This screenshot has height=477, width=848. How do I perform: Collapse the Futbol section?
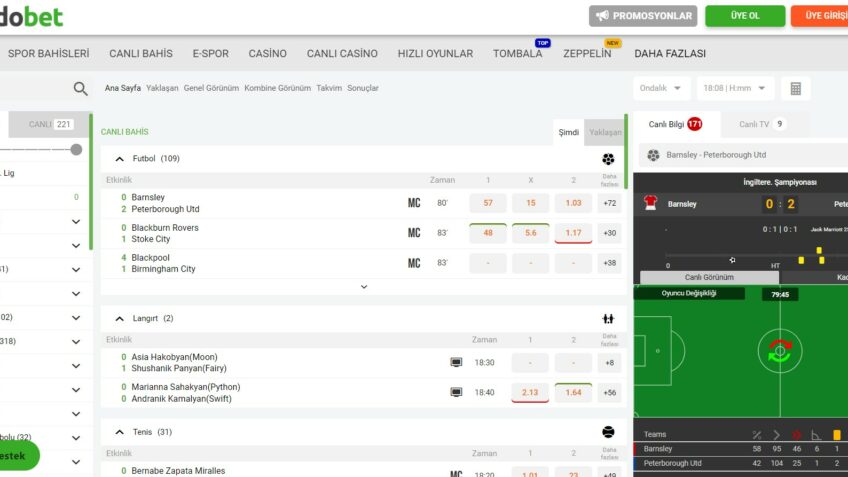pyautogui.click(x=120, y=159)
